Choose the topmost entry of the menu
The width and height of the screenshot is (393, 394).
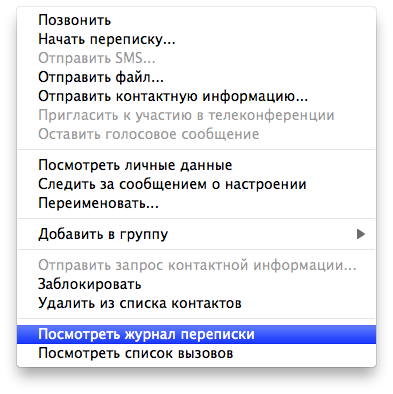point(196,20)
